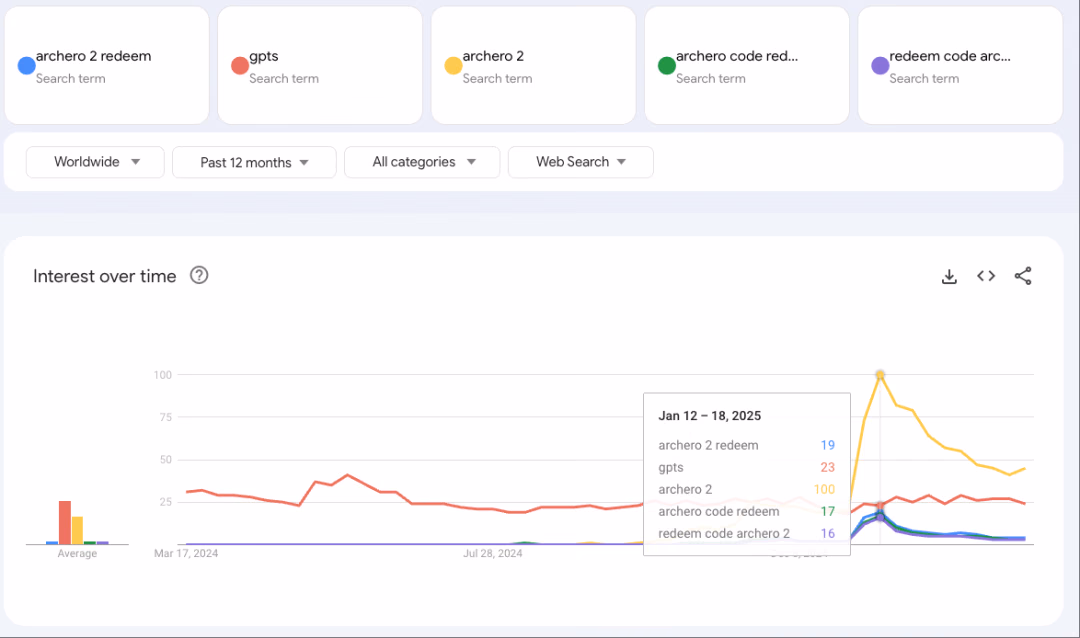Click the archero 2 peak point at 100
The image size is (1080, 638).
880,375
